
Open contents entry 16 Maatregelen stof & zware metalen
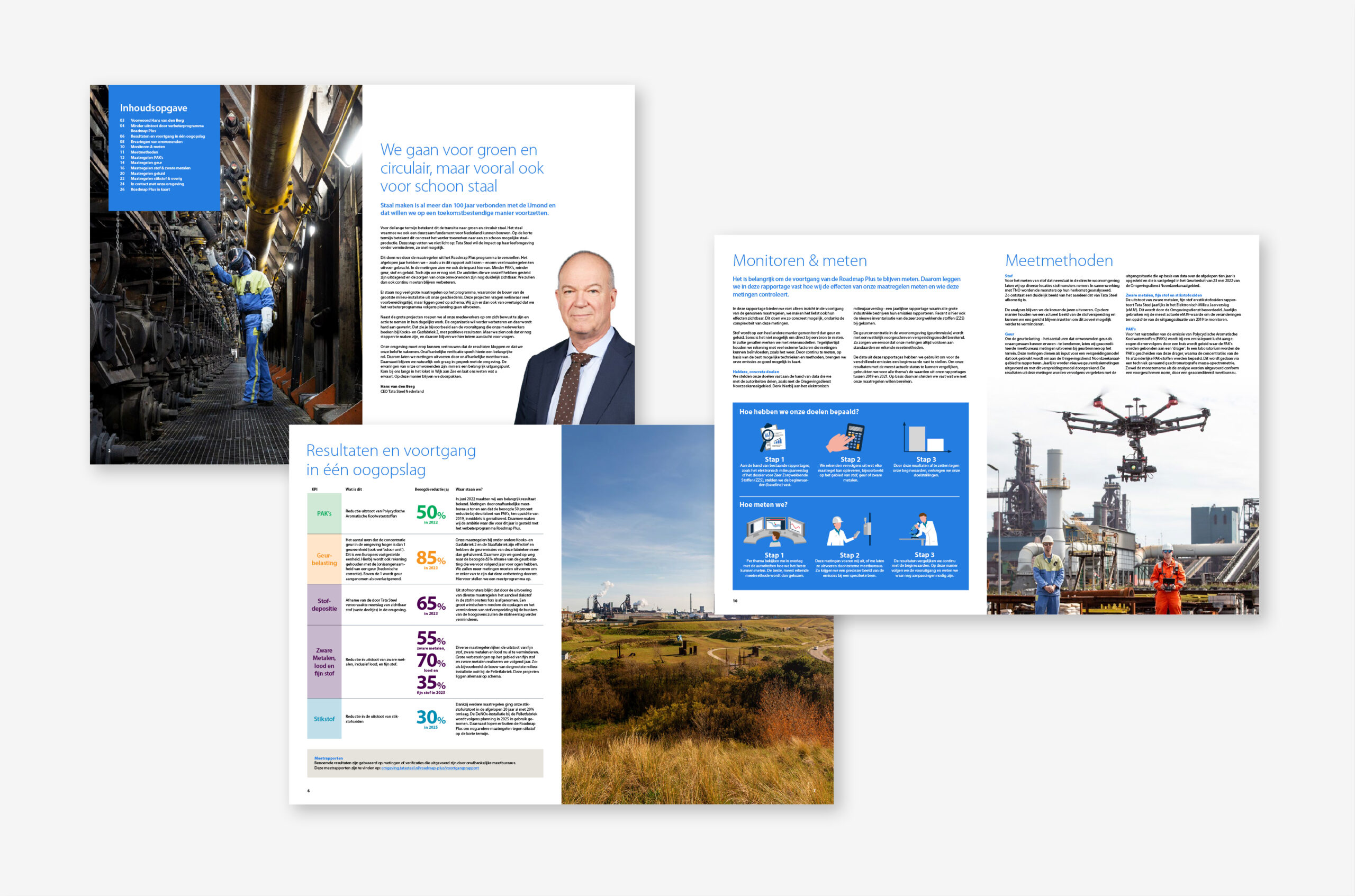click(155, 168)
